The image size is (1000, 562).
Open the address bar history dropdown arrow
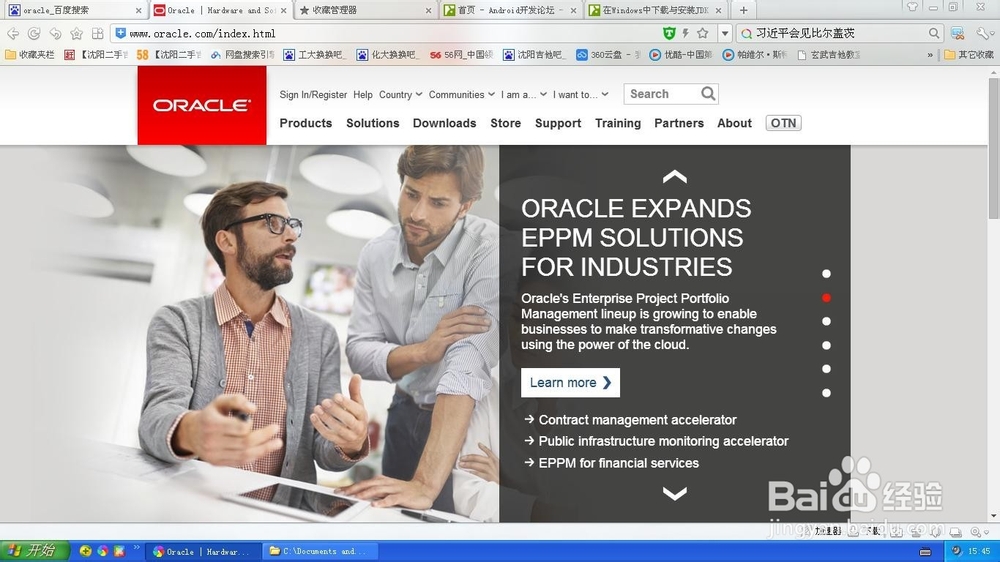pos(724,33)
